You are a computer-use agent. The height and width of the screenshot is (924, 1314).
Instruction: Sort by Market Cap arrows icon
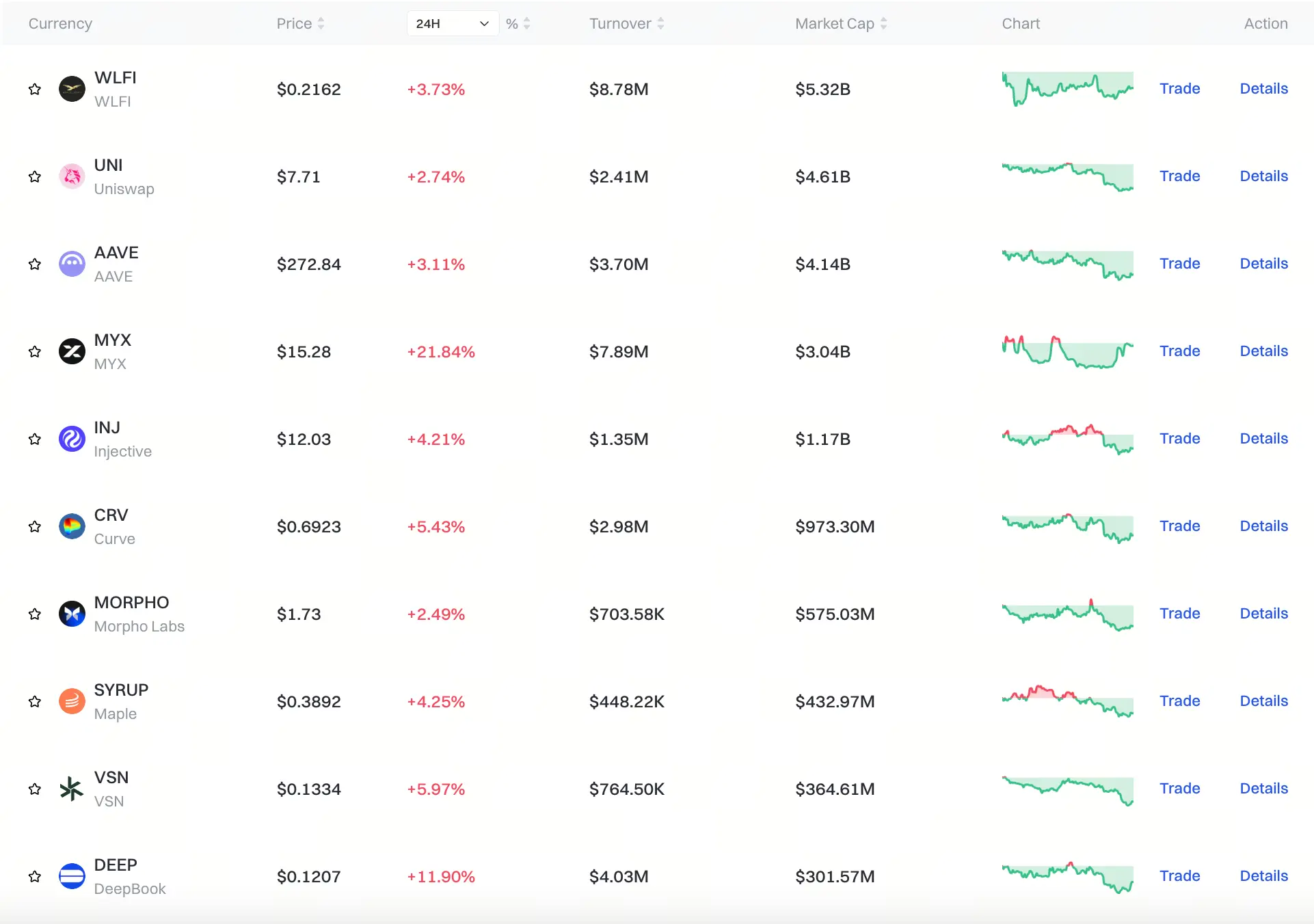pyautogui.click(x=883, y=23)
